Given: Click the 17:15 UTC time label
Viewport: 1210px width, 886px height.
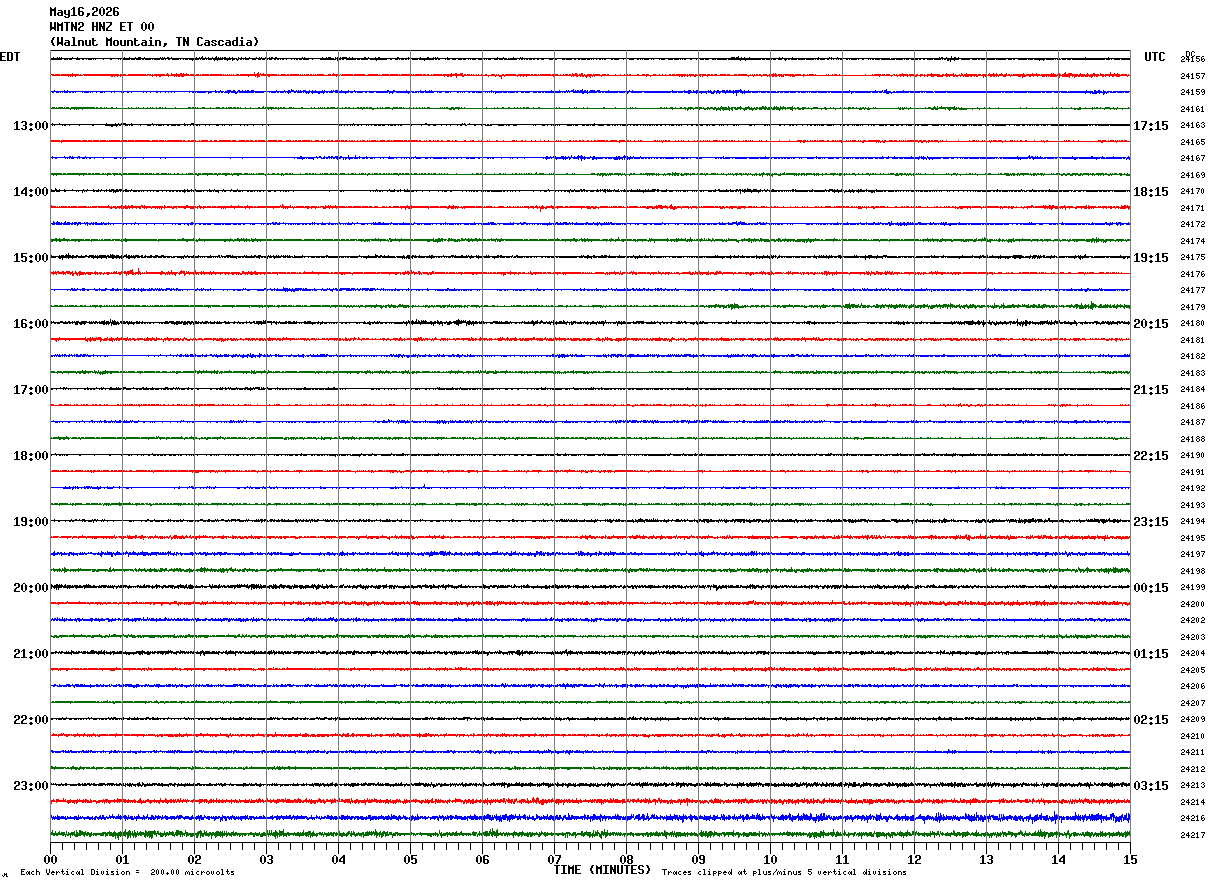Looking at the screenshot, I should [x=1150, y=126].
